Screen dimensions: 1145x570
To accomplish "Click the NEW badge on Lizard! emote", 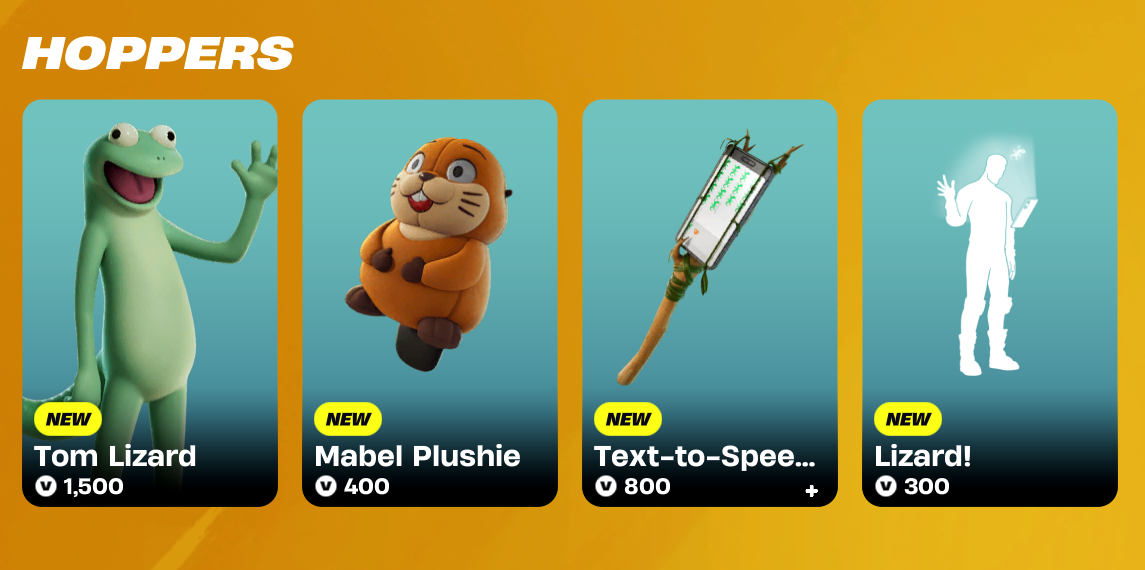I will [908, 419].
